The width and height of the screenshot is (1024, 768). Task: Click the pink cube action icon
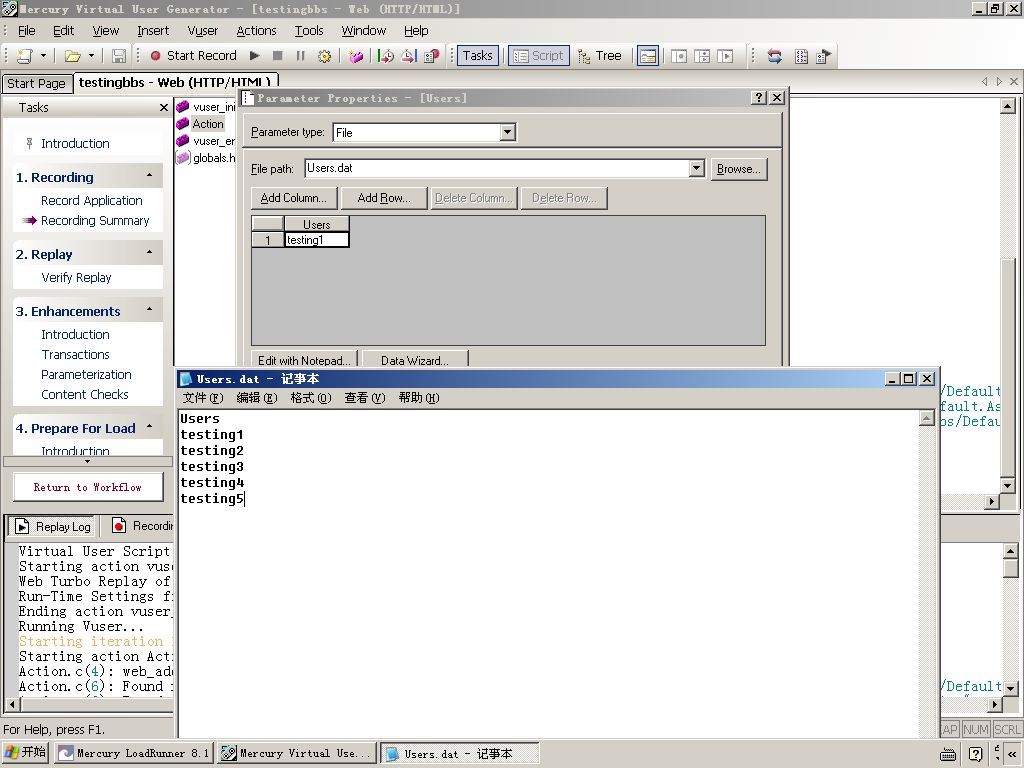pyautogui.click(x=356, y=56)
